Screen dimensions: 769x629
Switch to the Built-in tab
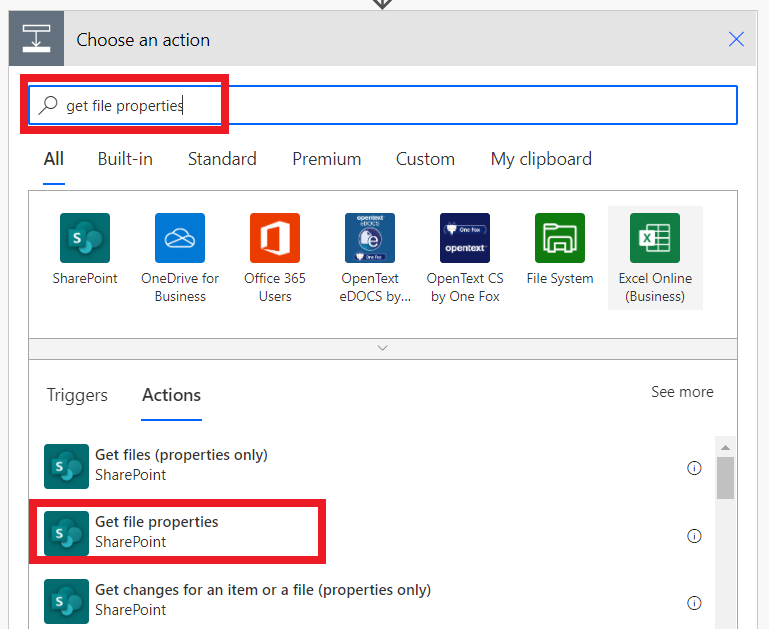(125, 159)
